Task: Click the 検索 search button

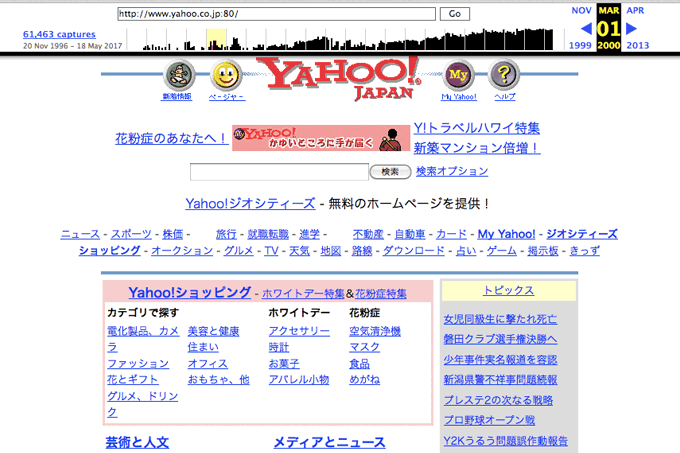Action: click(390, 172)
